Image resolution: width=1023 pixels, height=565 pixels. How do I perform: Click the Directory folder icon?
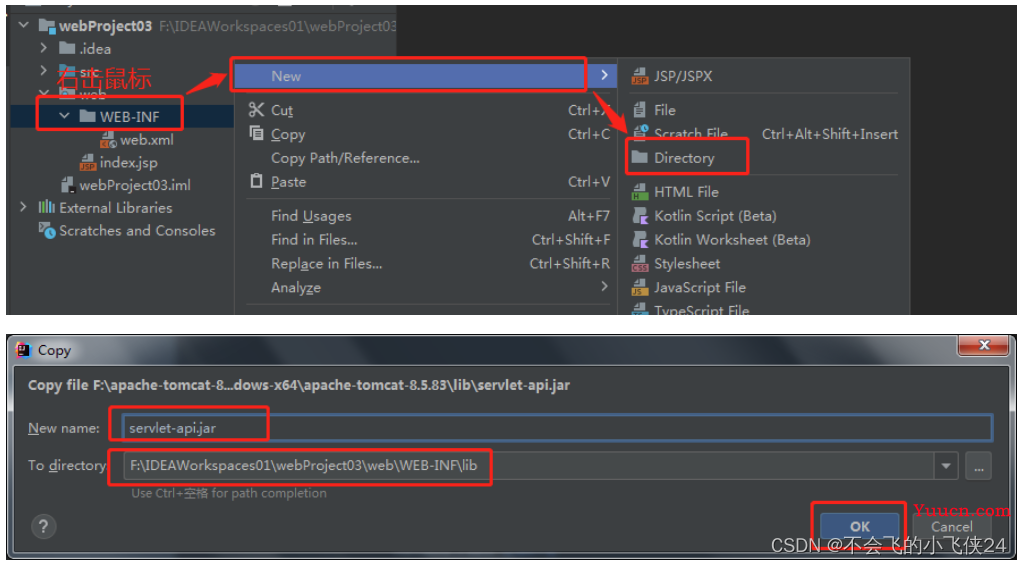639,157
